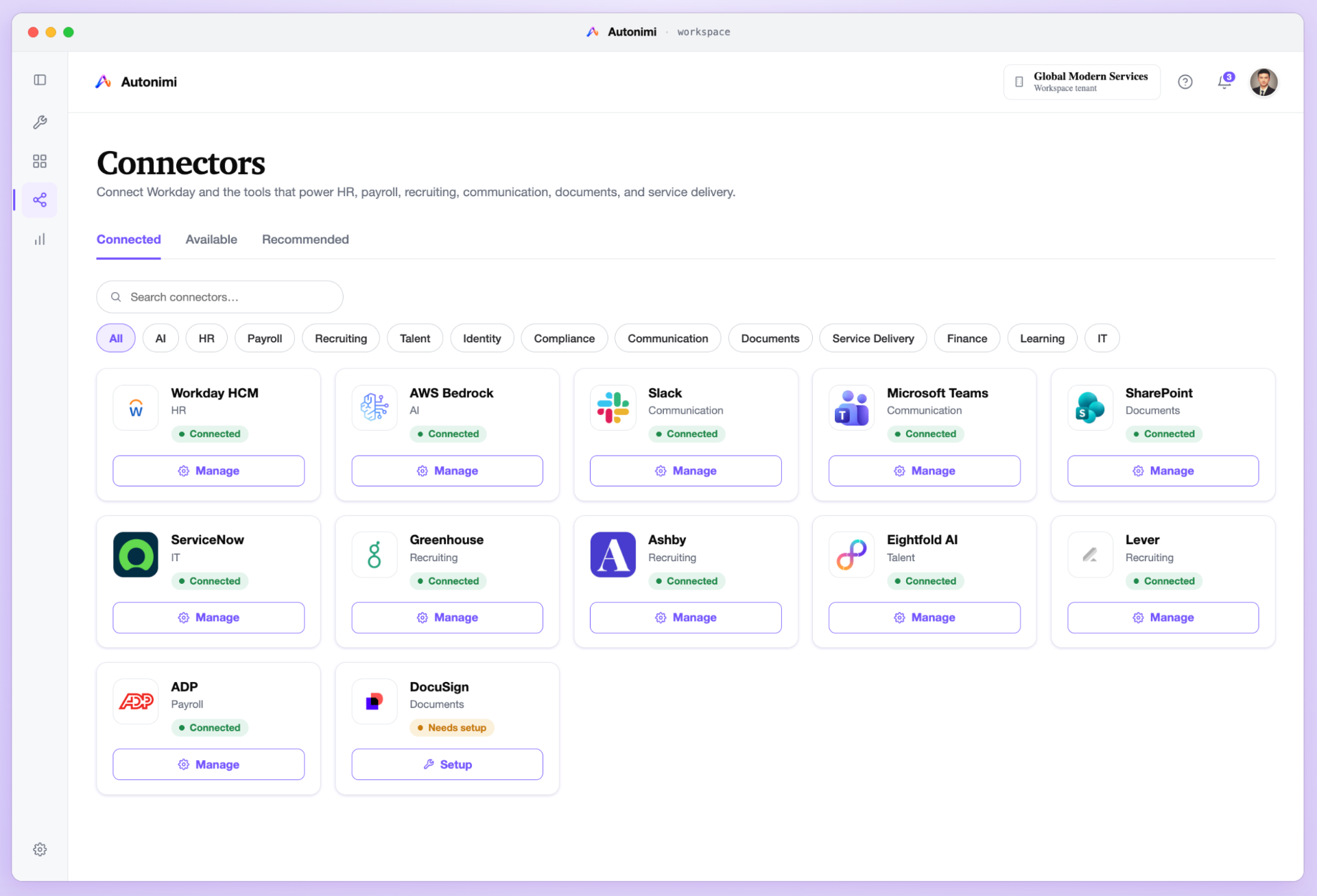Manage the Greenhouse connector
Screen dimensions: 1317x896
tap(447, 617)
